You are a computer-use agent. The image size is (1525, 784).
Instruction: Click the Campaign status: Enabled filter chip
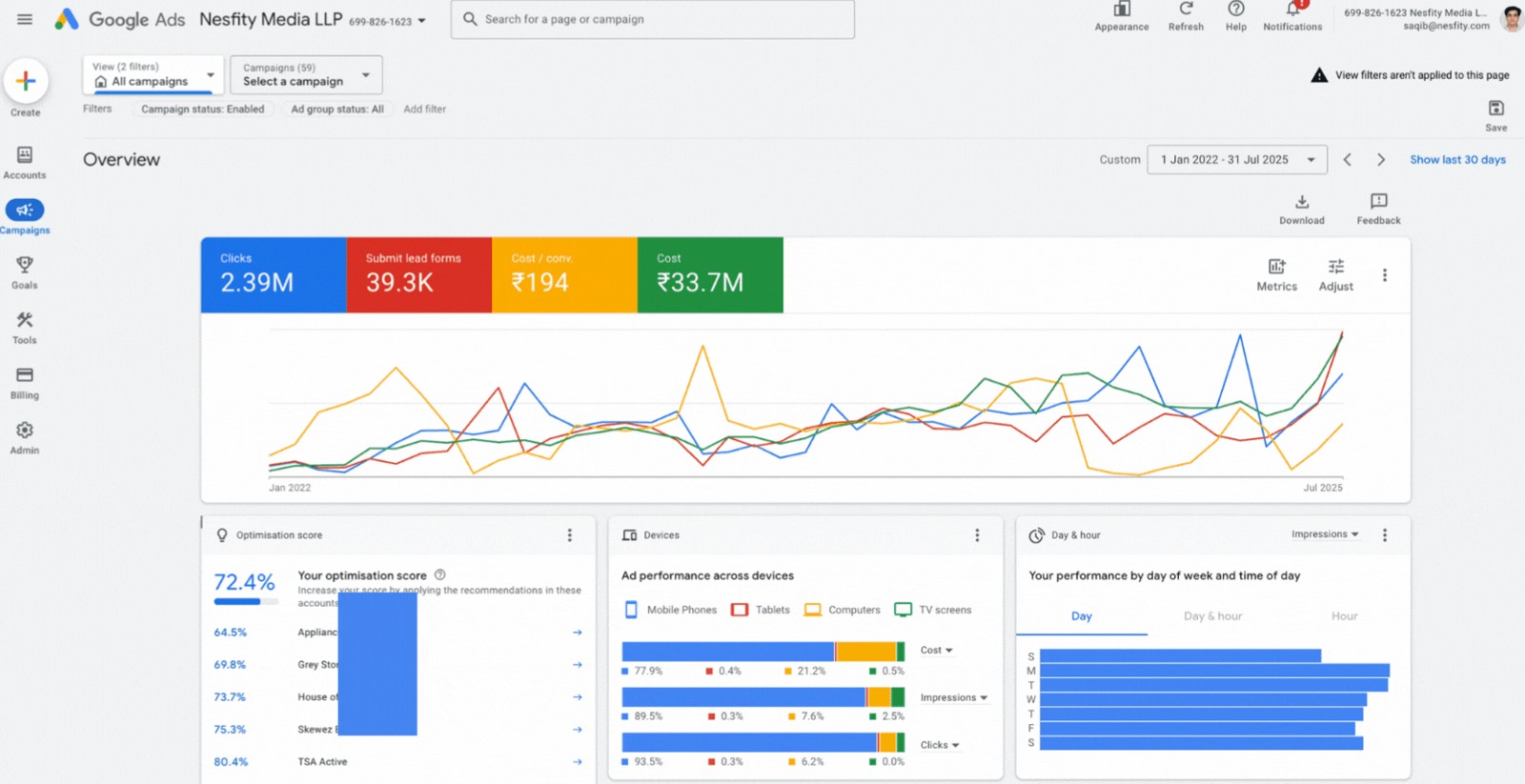(x=203, y=110)
